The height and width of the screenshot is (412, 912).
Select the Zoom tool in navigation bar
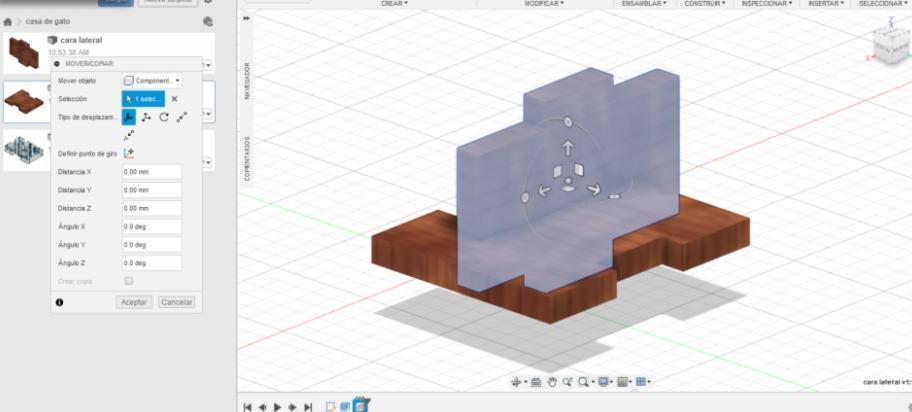(x=567, y=382)
